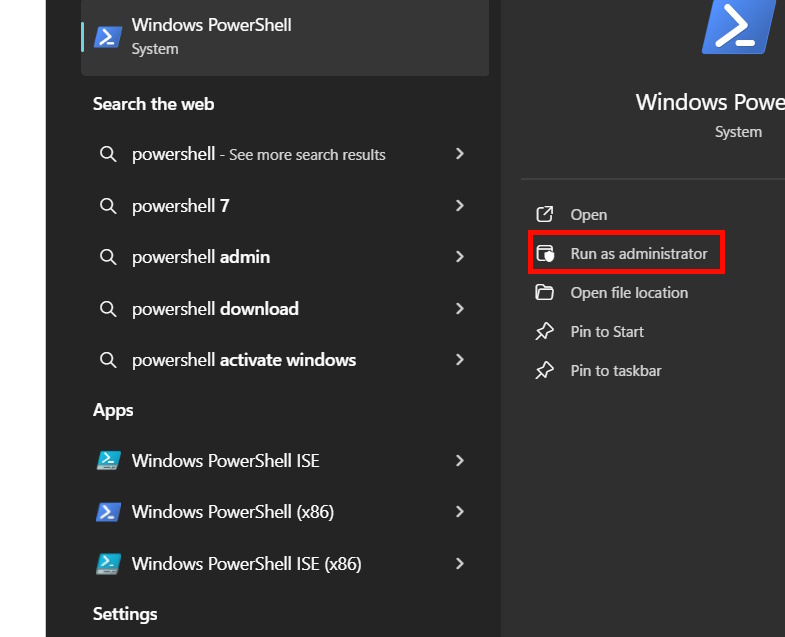Click the large PowerShell logo in preview pane
Viewport: 785px width, 637px height.
point(738,27)
